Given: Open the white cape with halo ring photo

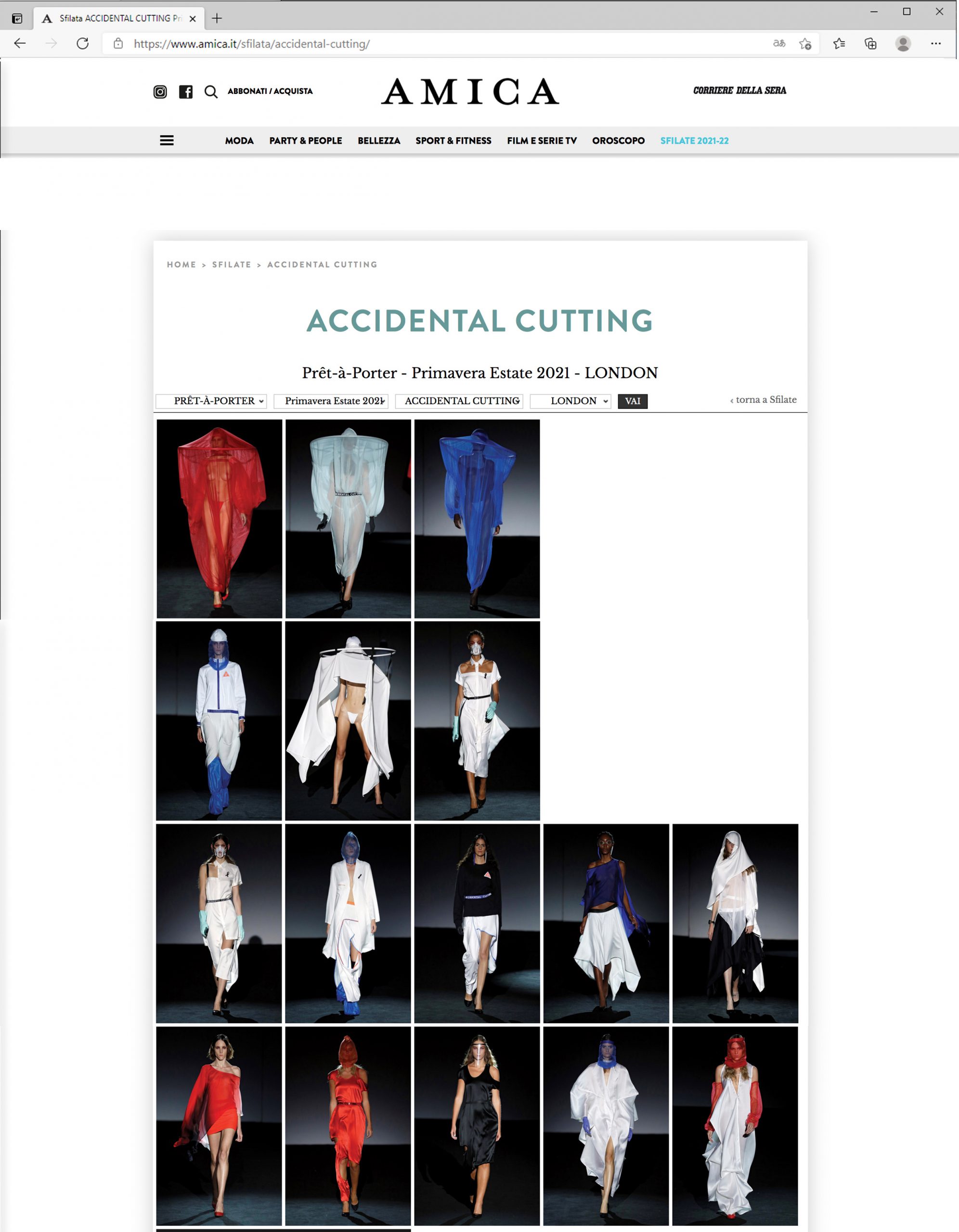Looking at the screenshot, I should pos(348,721).
